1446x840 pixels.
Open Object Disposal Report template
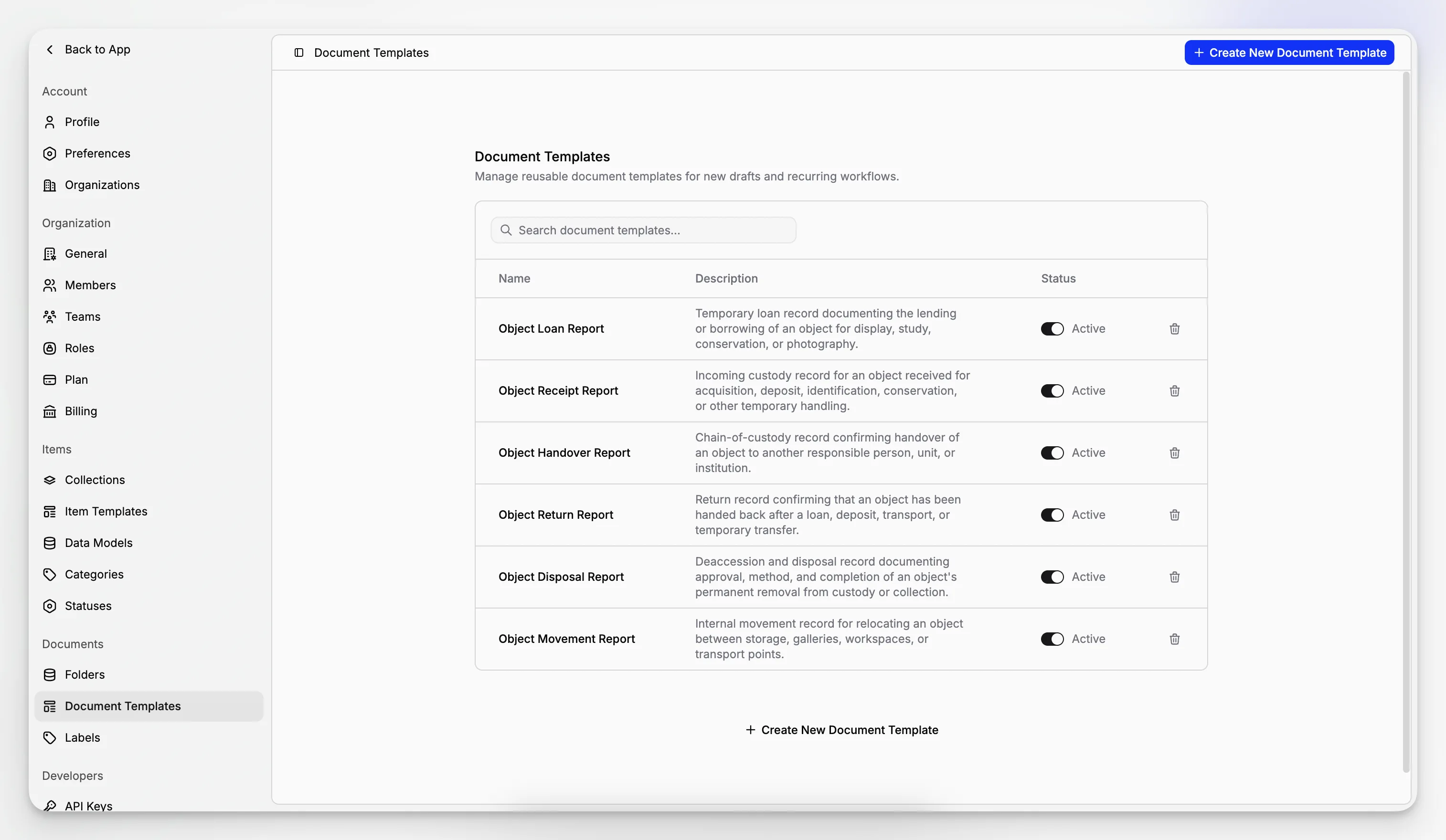click(561, 577)
